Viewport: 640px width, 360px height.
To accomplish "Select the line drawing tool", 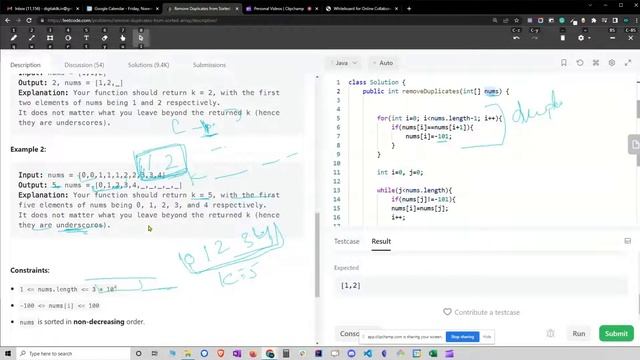I will click(x=32, y=38).
